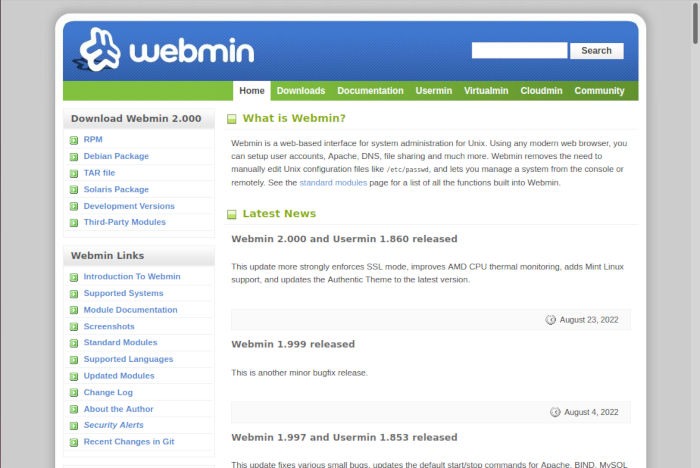The image size is (700, 468).
Task: Open the Home tab
Action: 252,91
